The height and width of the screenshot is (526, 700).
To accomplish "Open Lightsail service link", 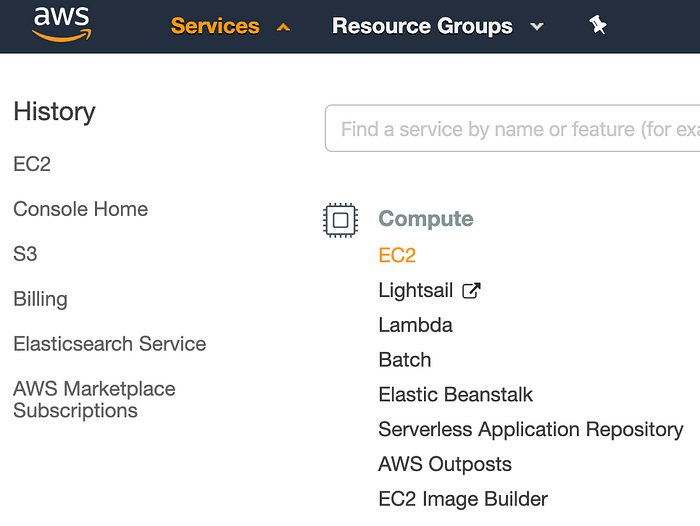I will pyautogui.click(x=416, y=290).
